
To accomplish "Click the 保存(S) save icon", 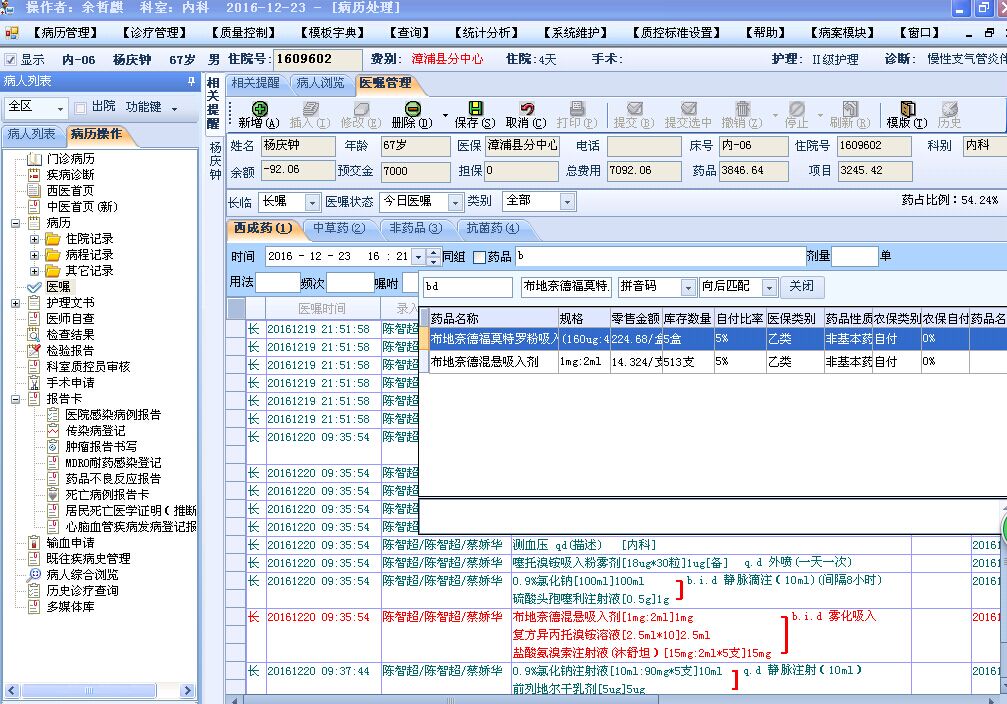I will 475,108.
